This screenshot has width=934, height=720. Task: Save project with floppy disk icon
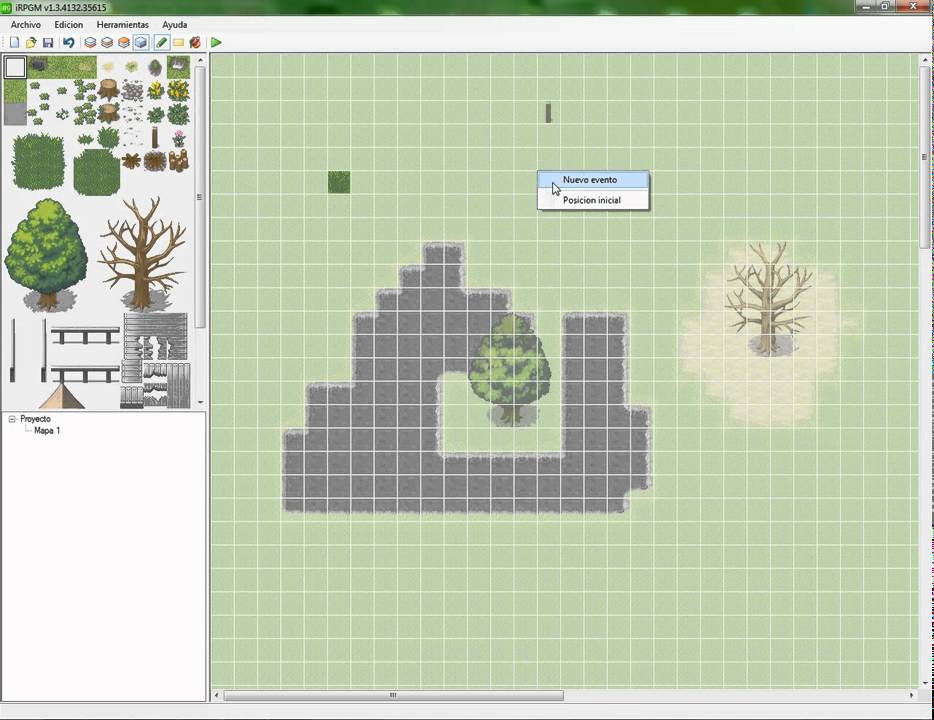pyautogui.click(x=48, y=43)
